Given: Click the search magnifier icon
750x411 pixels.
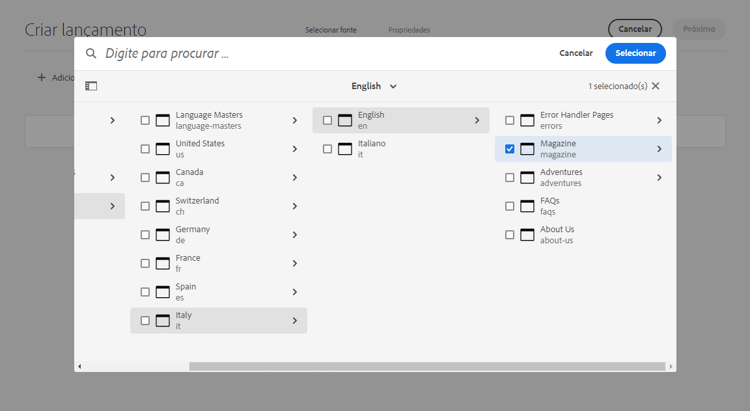Looking at the screenshot, I should click(x=91, y=54).
